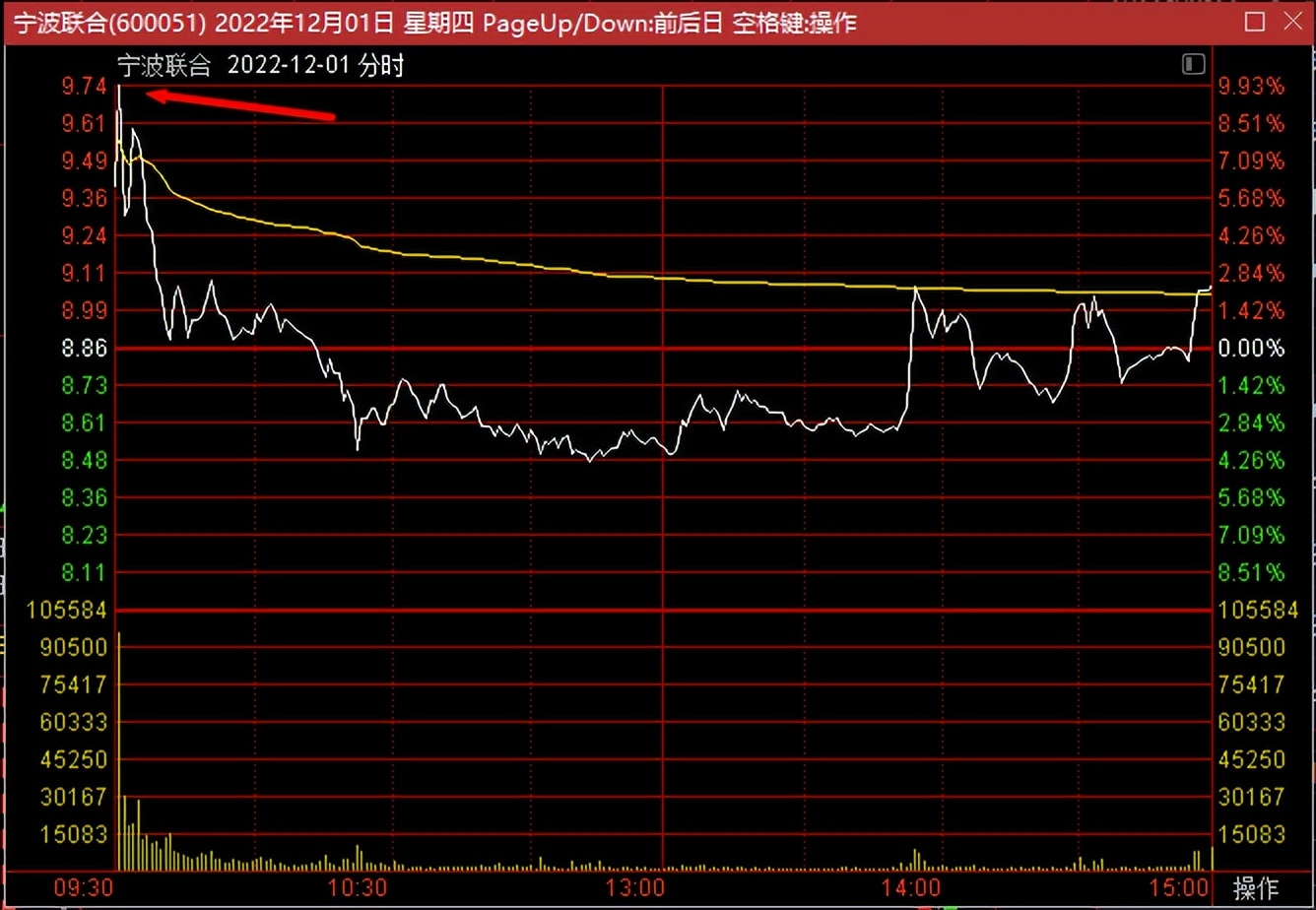Click the left-axis 45250 volume label
The image size is (1316, 910).
(73, 759)
